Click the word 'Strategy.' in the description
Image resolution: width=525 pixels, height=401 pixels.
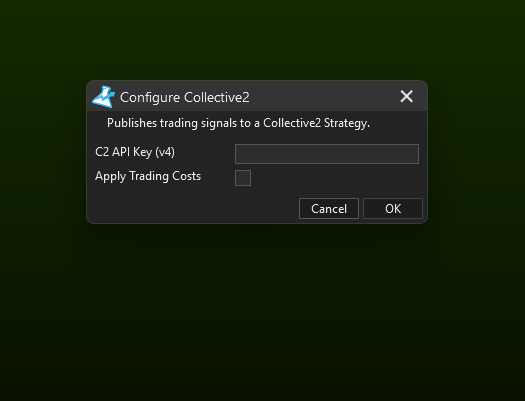point(347,123)
